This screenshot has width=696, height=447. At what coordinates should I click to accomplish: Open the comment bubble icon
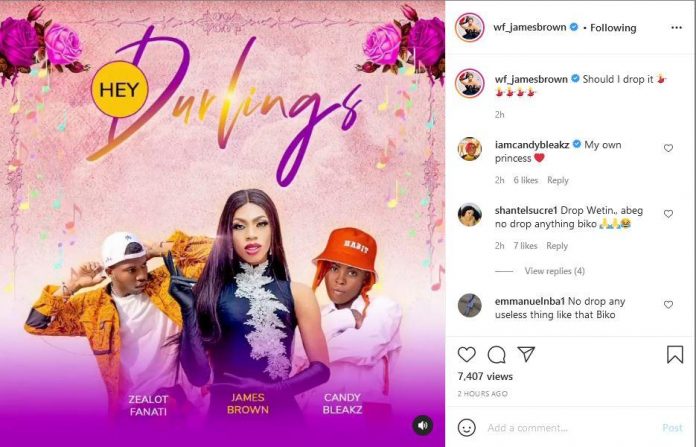click(x=496, y=354)
